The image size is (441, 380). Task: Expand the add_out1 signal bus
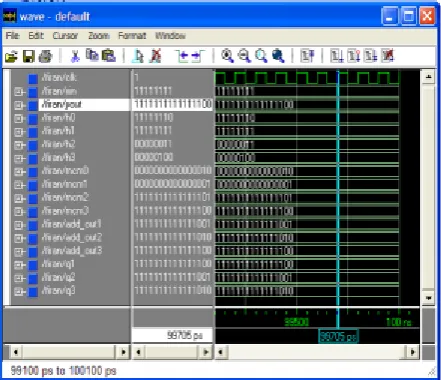point(19,225)
